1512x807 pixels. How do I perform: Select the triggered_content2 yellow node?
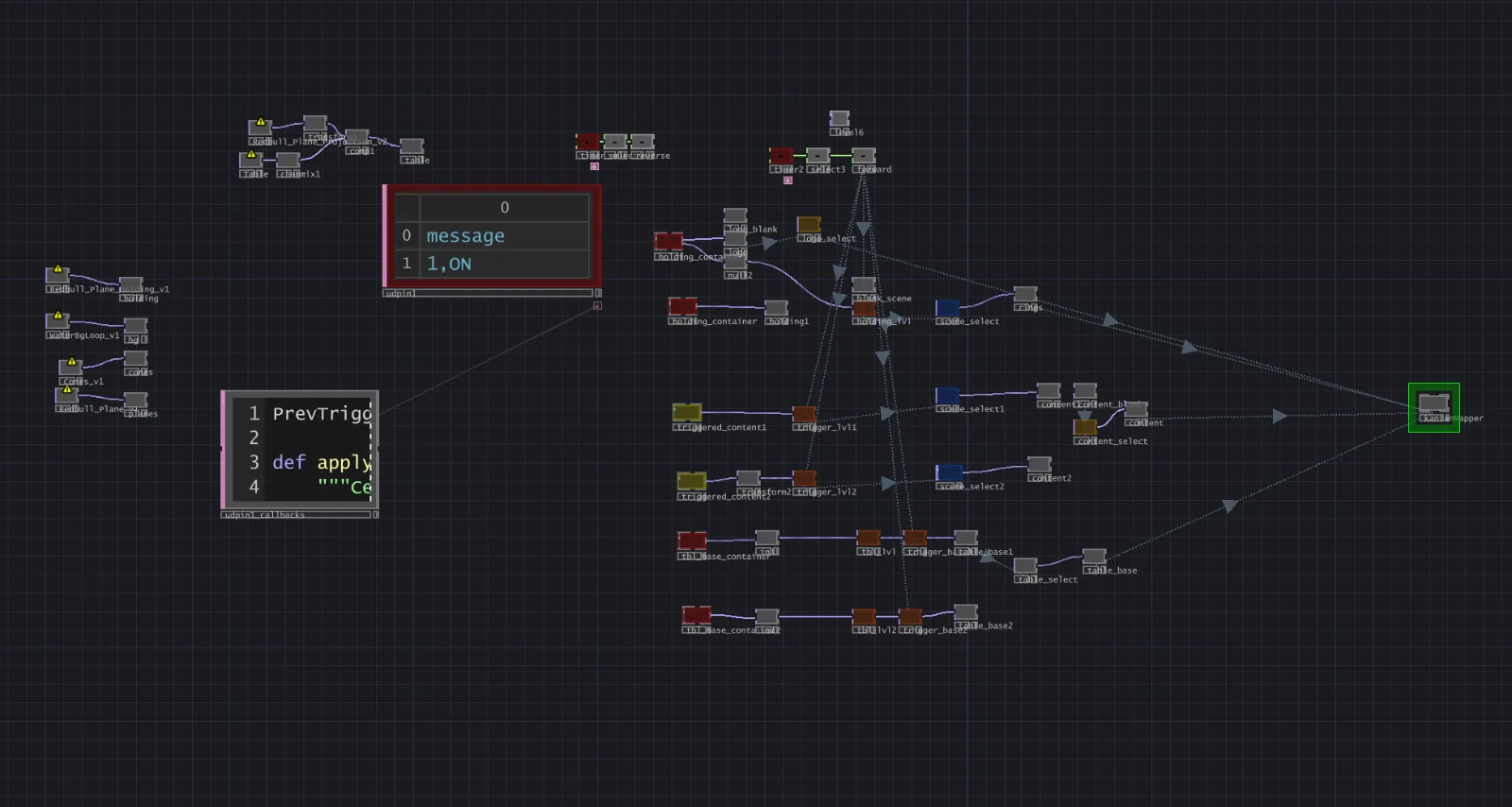[692, 482]
